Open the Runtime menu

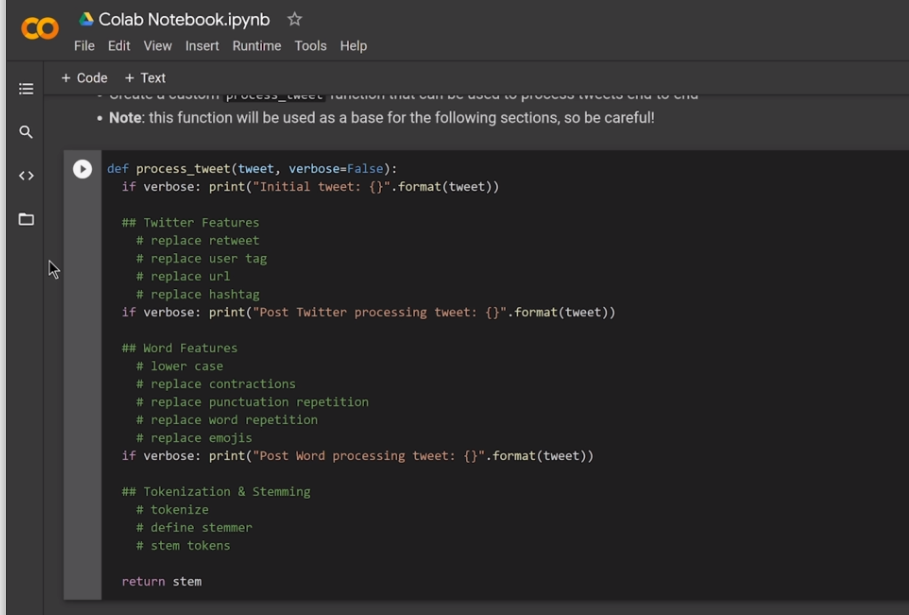(x=257, y=46)
